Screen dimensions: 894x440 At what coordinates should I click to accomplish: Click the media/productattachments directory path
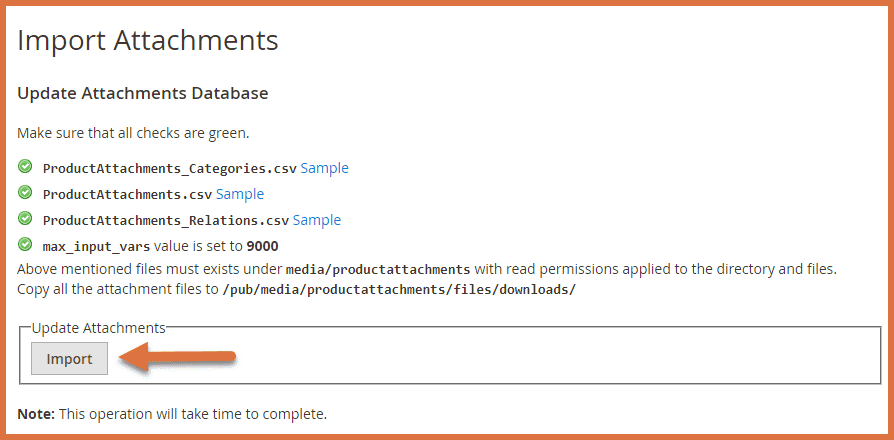click(378, 270)
